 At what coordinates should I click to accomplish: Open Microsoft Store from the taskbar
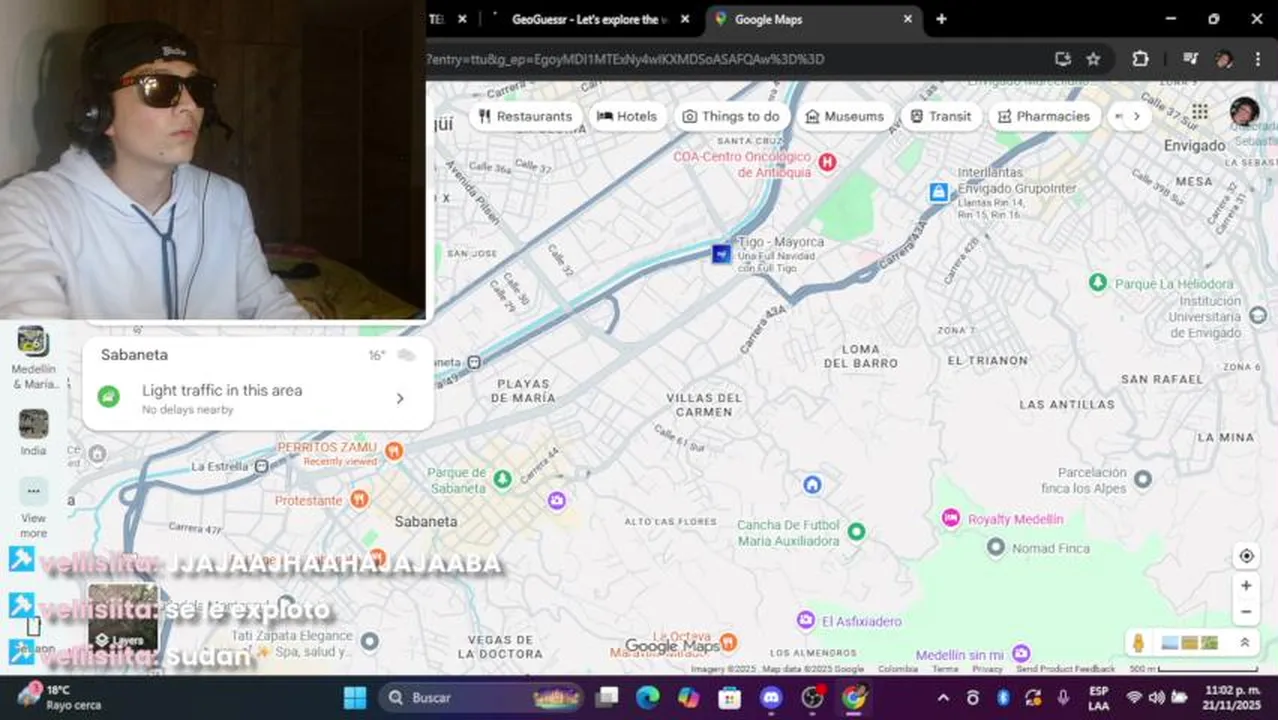(x=730, y=697)
